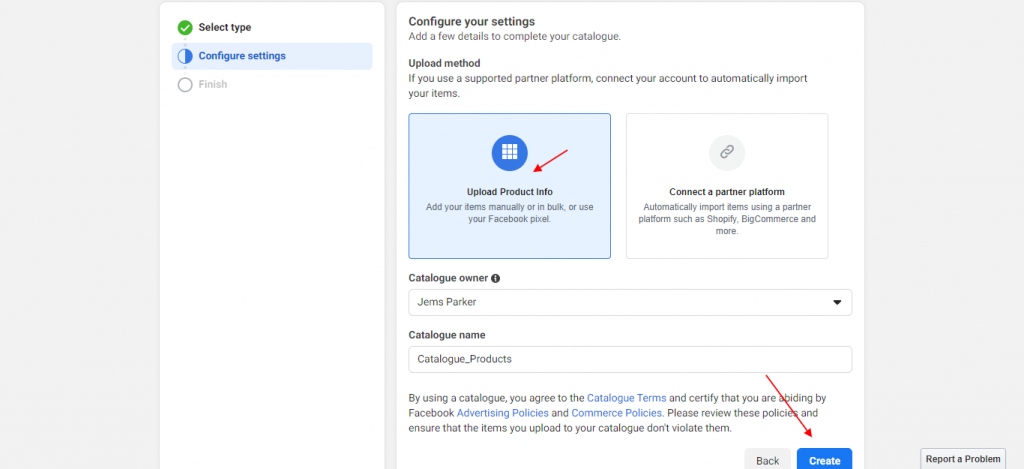
Task: Open the Catalogue Terms link
Action: pos(627,398)
